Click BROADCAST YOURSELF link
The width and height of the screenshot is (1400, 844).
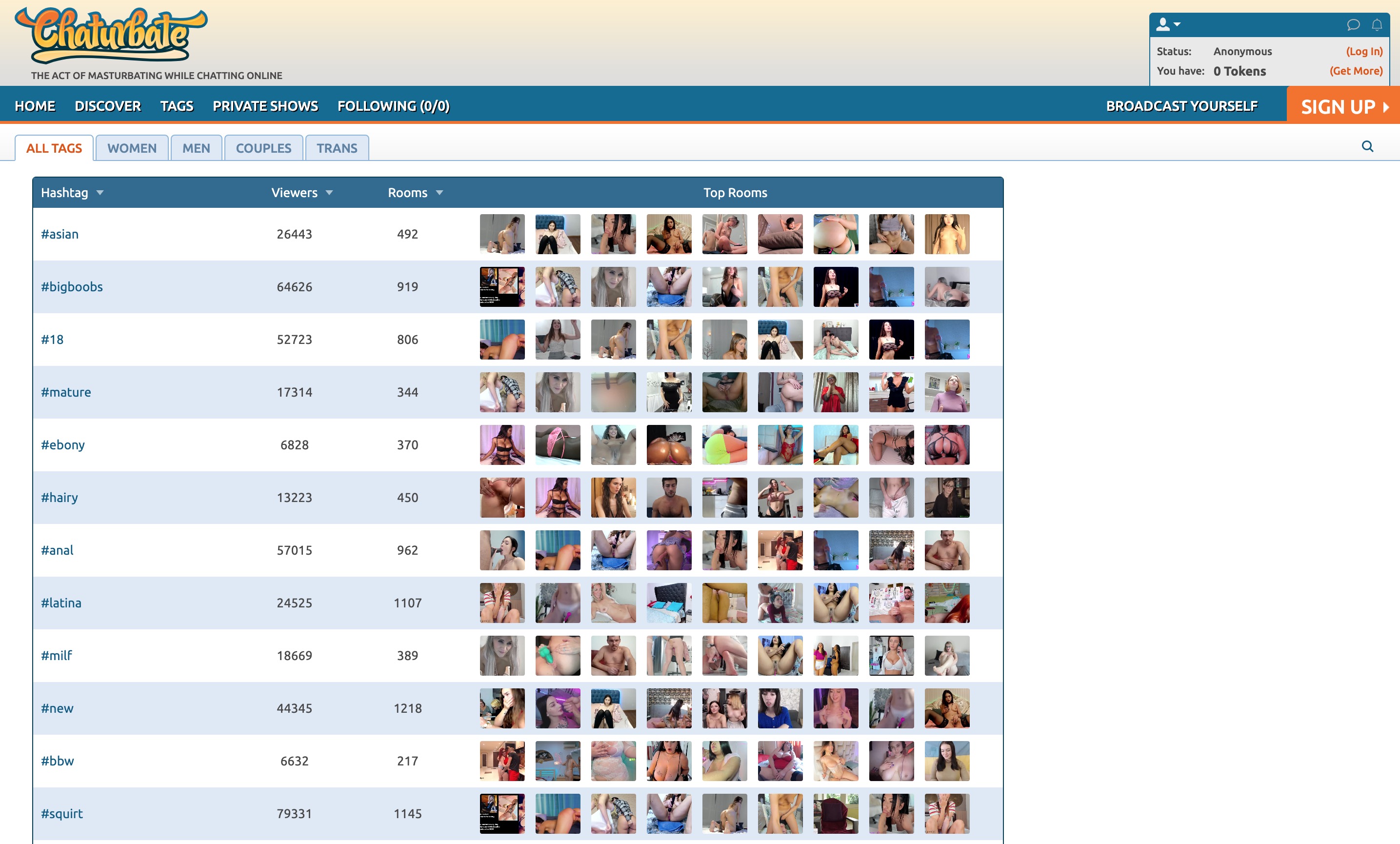(1182, 106)
